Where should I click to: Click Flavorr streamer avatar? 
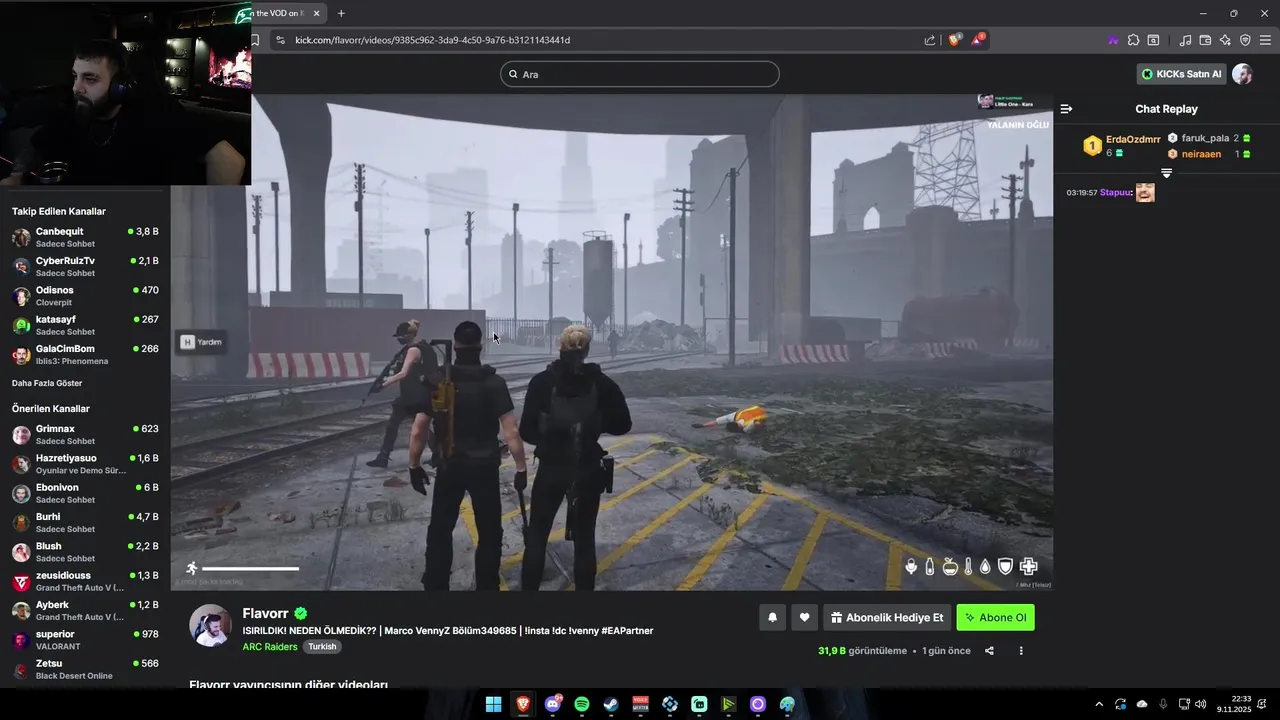coord(211,625)
